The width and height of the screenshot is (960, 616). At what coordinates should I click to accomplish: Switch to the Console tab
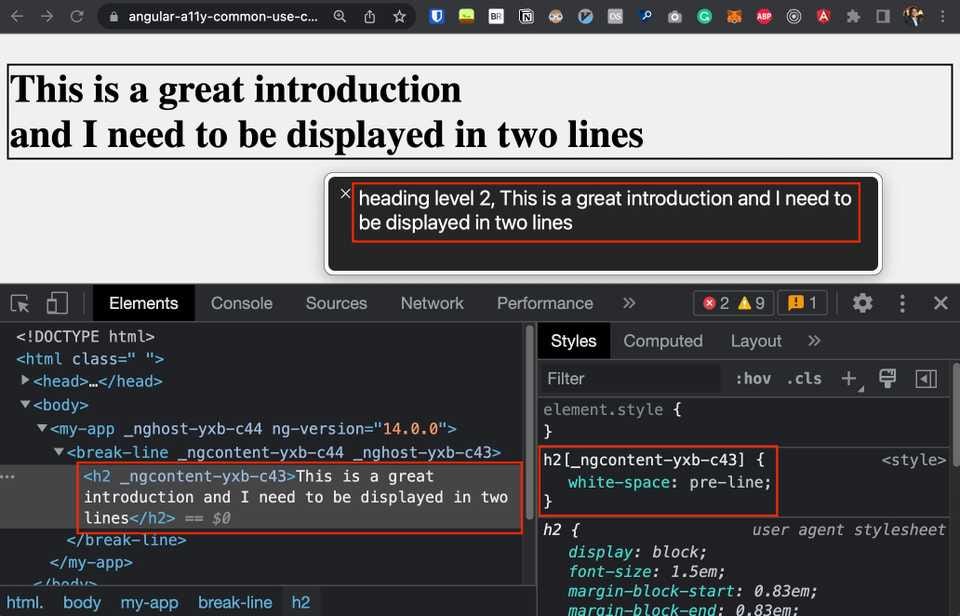pyautogui.click(x=241, y=303)
